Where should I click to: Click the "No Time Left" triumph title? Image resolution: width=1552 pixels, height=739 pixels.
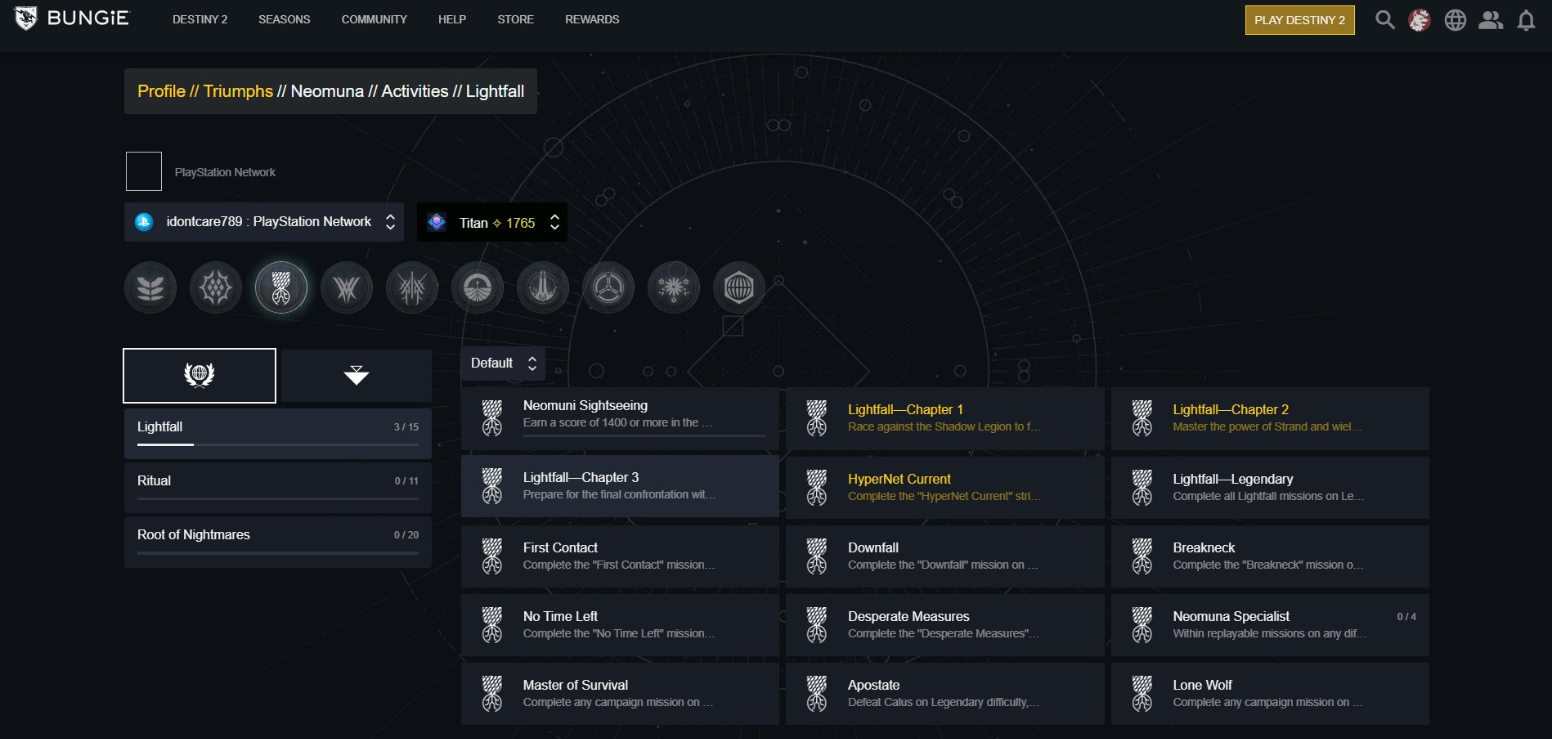click(x=560, y=617)
